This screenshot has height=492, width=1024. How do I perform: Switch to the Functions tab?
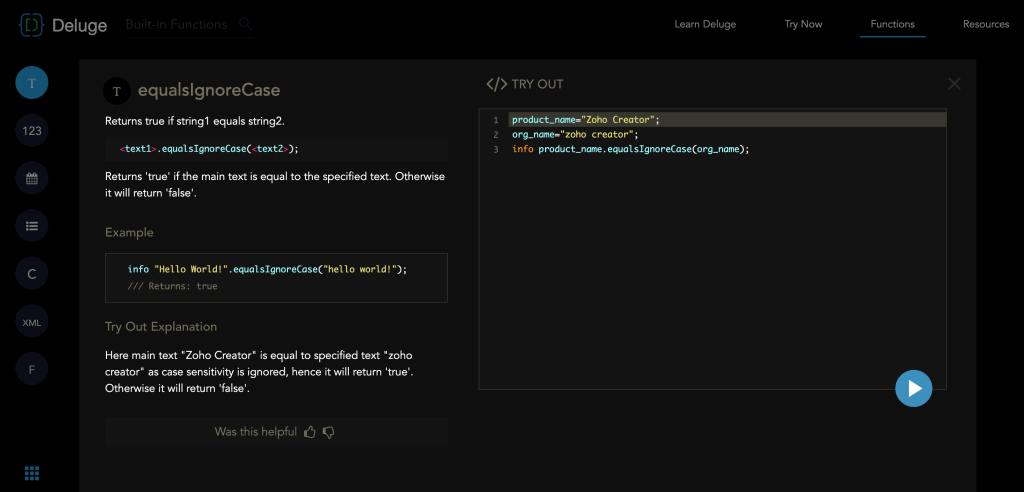[892, 24]
